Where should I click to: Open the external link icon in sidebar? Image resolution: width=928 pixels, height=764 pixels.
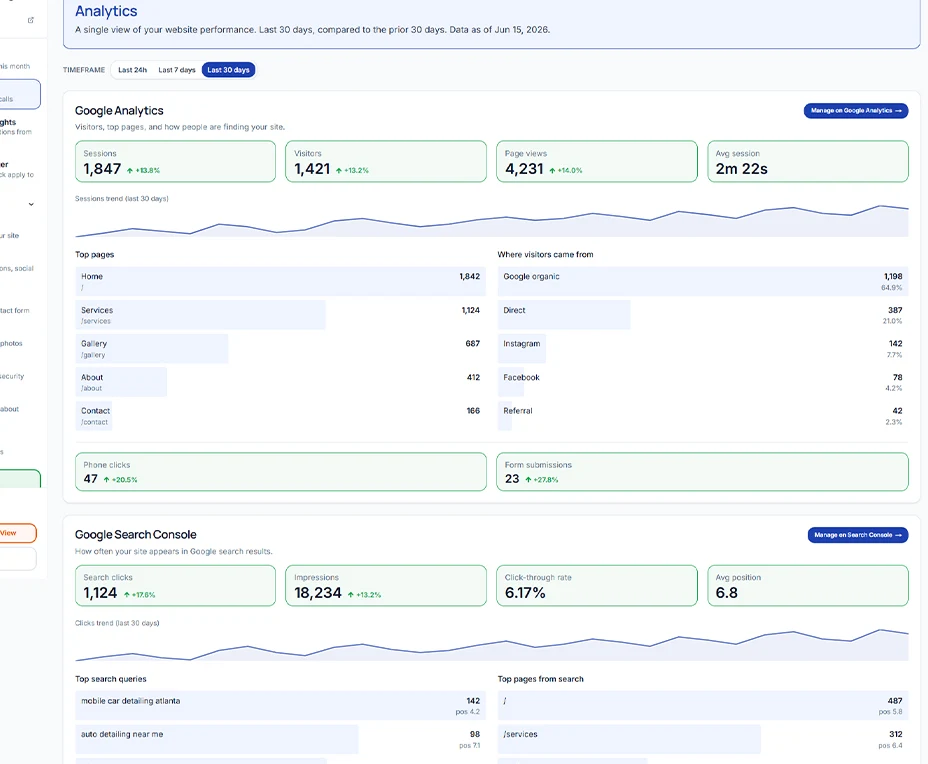pyautogui.click(x=31, y=20)
